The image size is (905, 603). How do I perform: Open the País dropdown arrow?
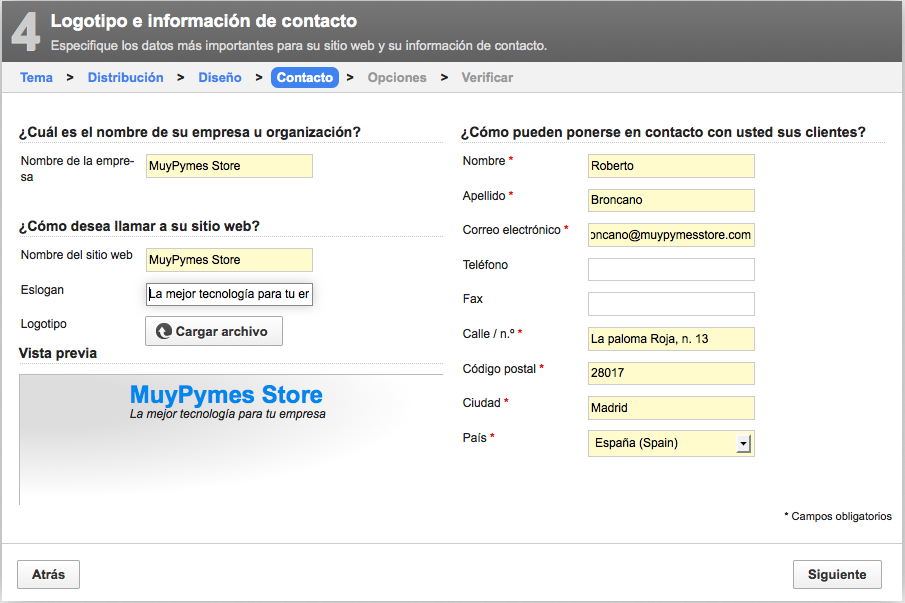[743, 443]
